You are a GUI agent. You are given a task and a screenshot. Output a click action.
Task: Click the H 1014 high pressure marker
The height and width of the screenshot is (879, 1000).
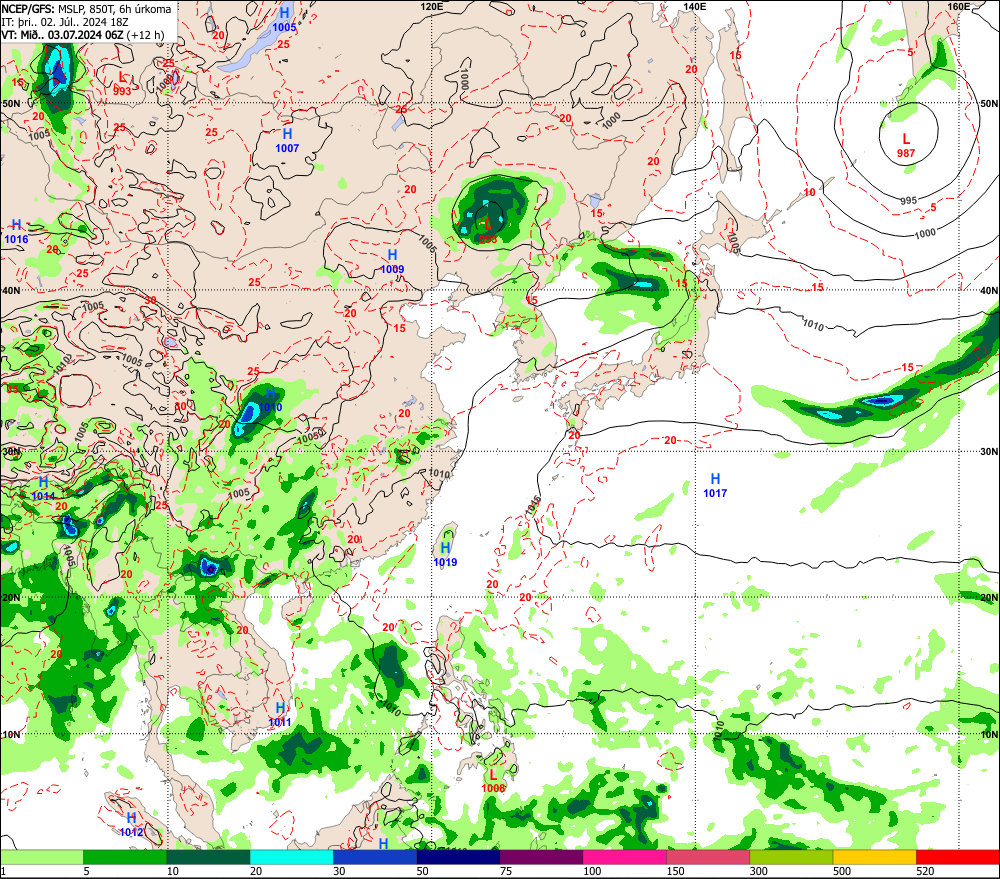click(x=43, y=489)
